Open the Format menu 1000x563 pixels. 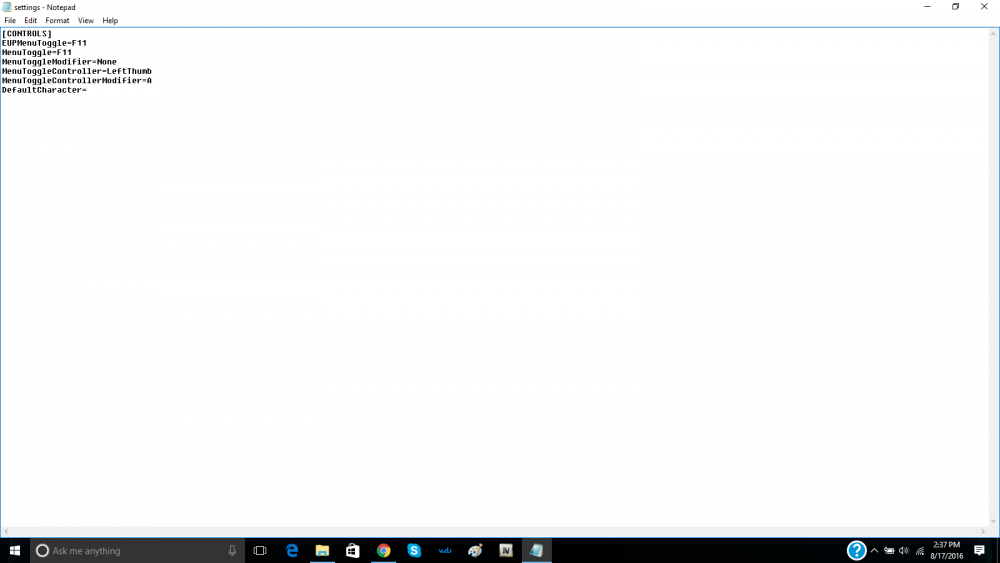[x=57, y=20]
